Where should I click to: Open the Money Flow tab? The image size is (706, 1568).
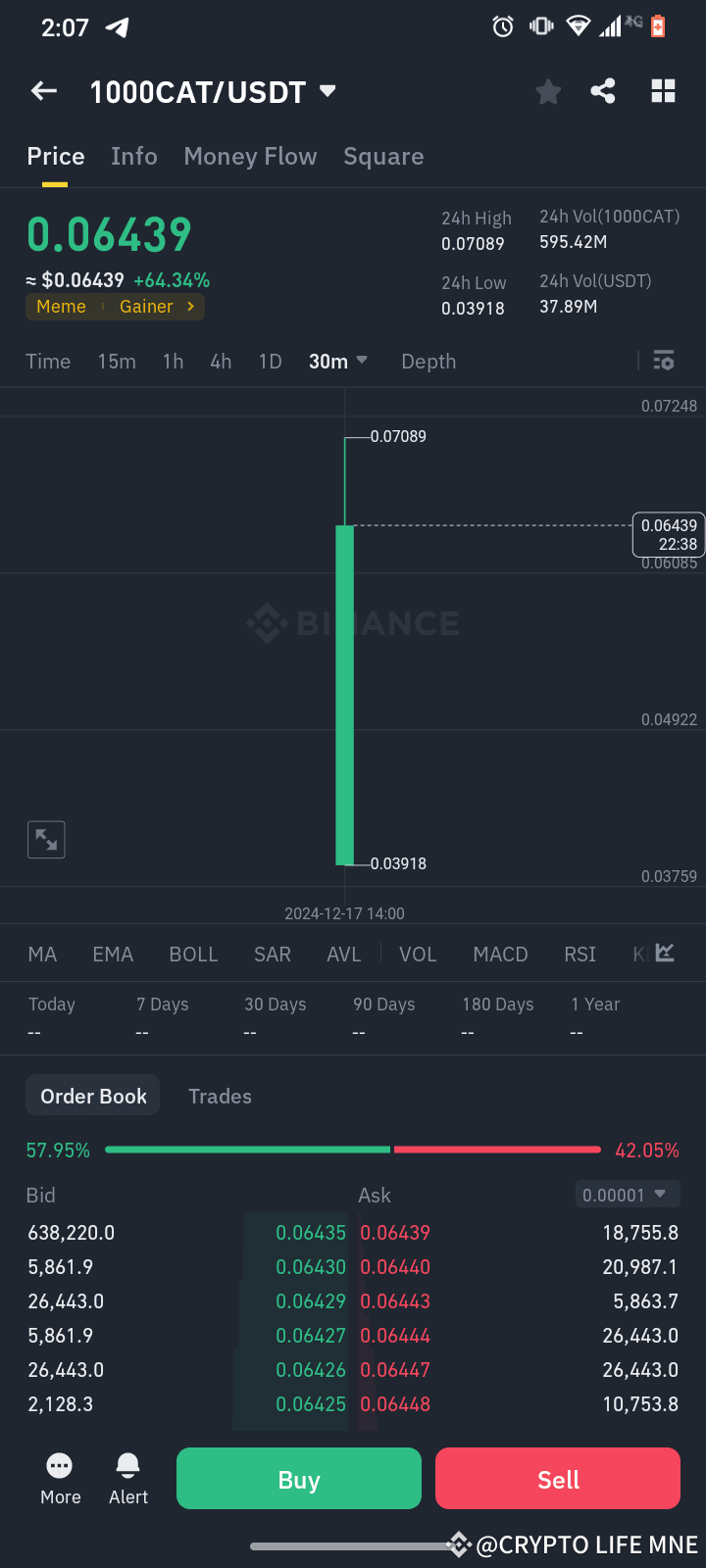250,156
